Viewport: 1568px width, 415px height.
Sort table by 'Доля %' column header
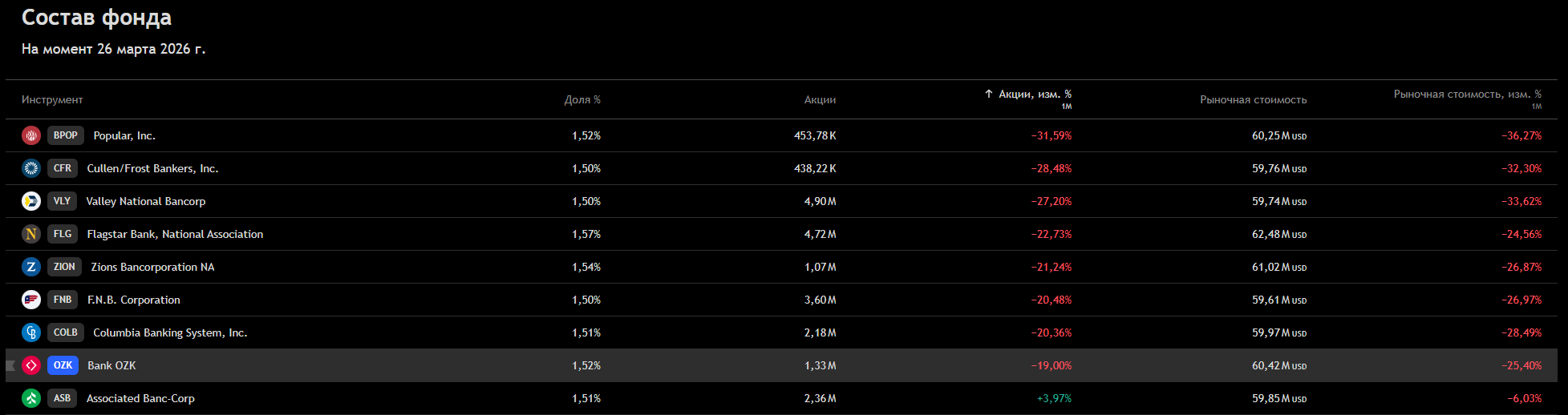point(582,100)
